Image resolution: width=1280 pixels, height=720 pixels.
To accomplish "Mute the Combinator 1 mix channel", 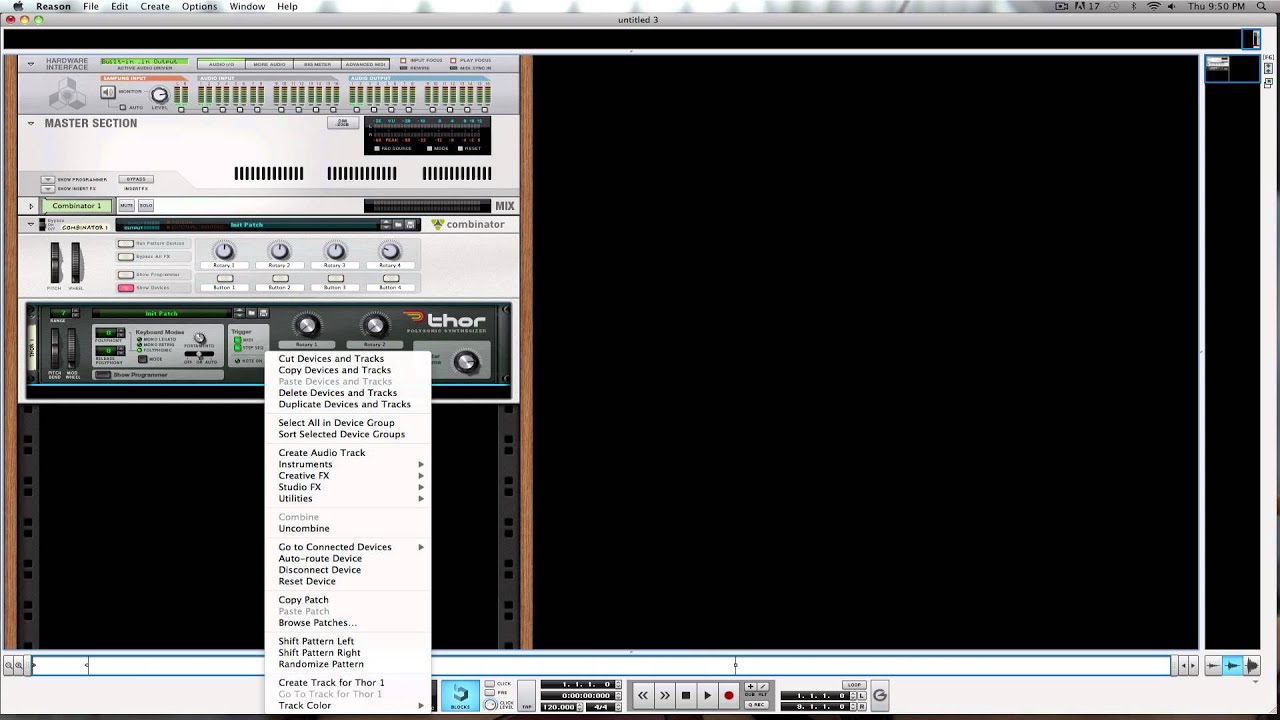I will (126, 206).
